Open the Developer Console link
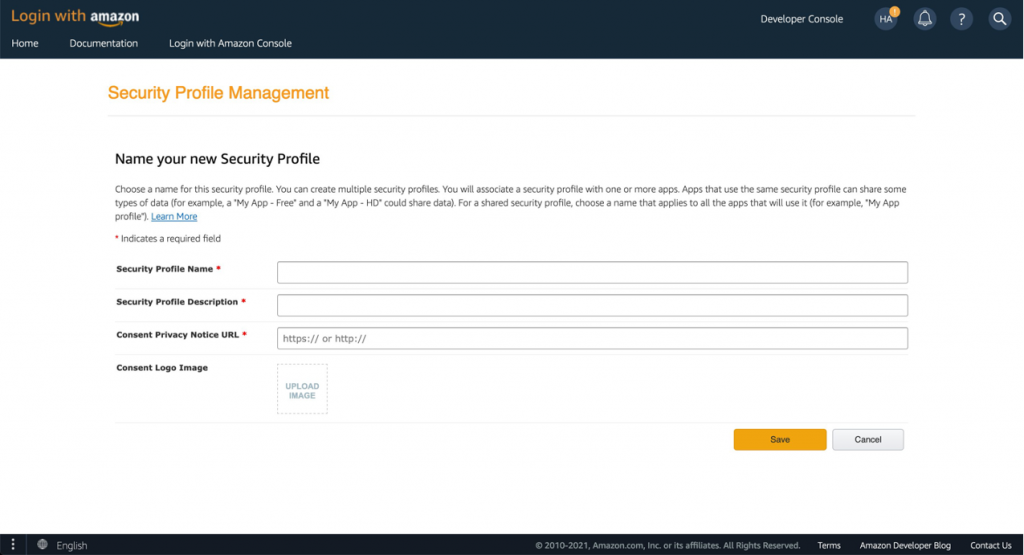Image resolution: width=1024 pixels, height=555 pixels. click(x=801, y=19)
